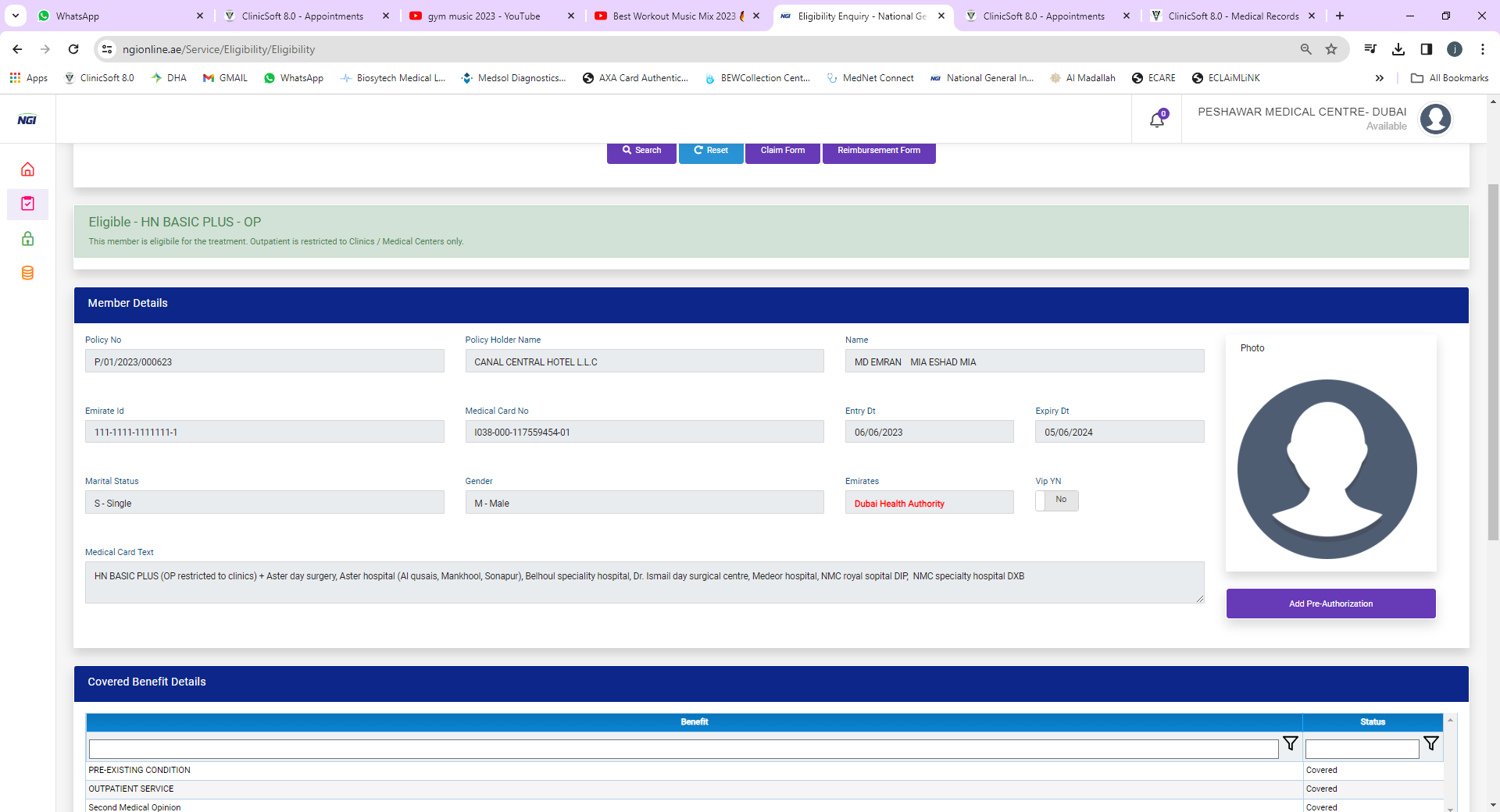The width and height of the screenshot is (1500, 812).
Task: Switch to ClinicSoft 8.0 Medical Records tab
Action: (1232, 16)
